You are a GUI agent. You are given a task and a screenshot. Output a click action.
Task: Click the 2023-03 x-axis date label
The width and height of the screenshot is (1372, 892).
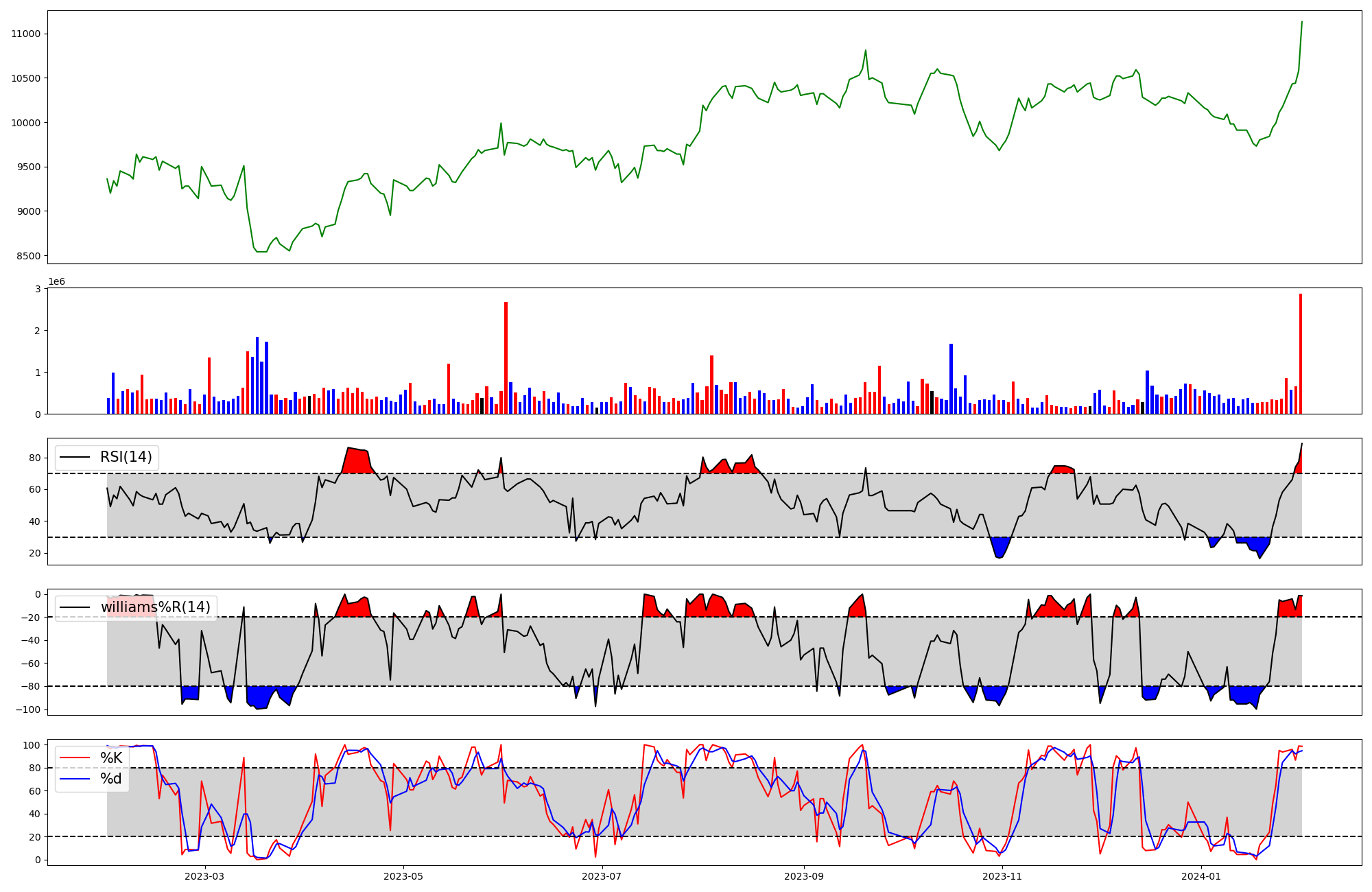point(204,876)
